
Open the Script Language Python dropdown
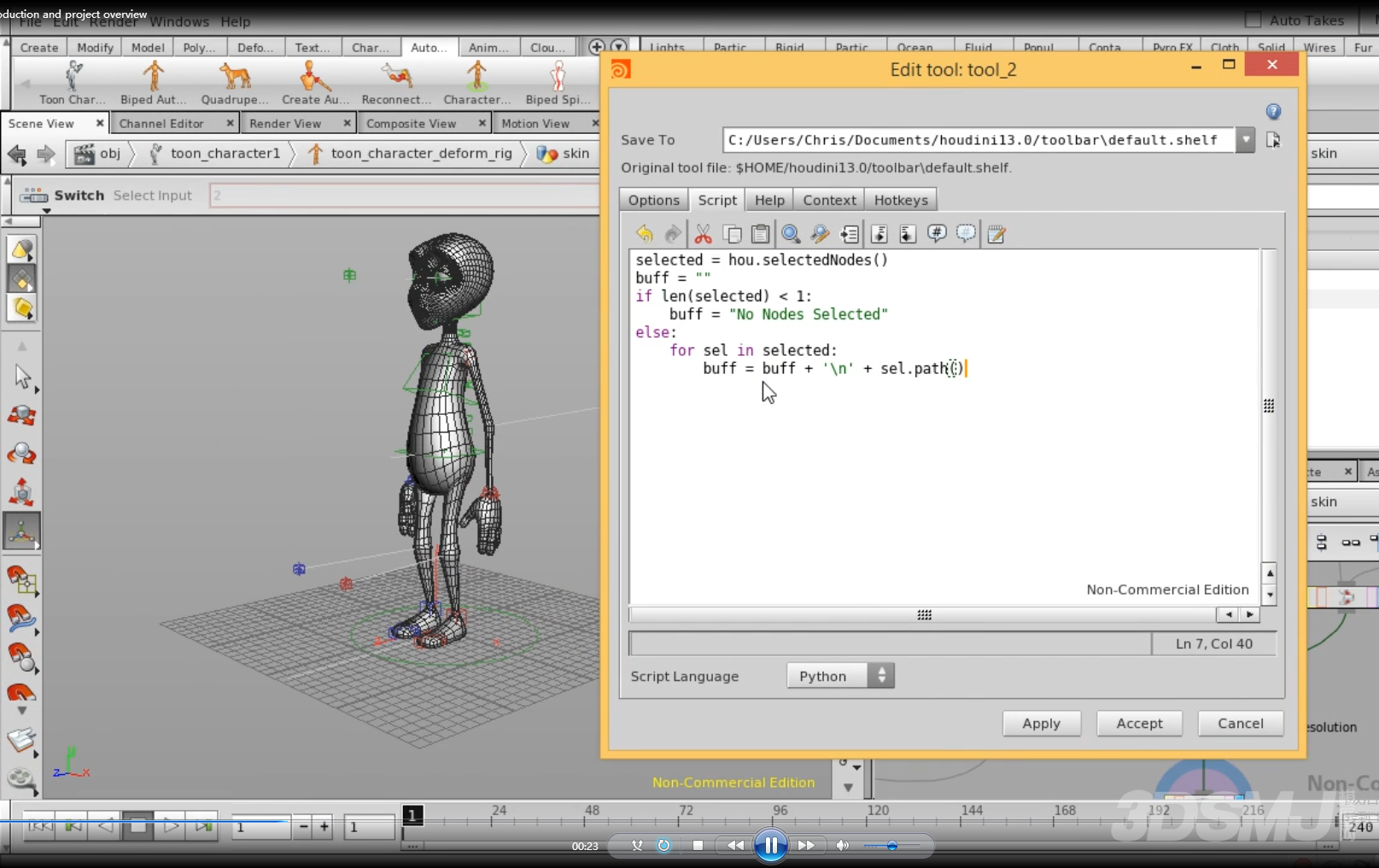(x=840, y=676)
